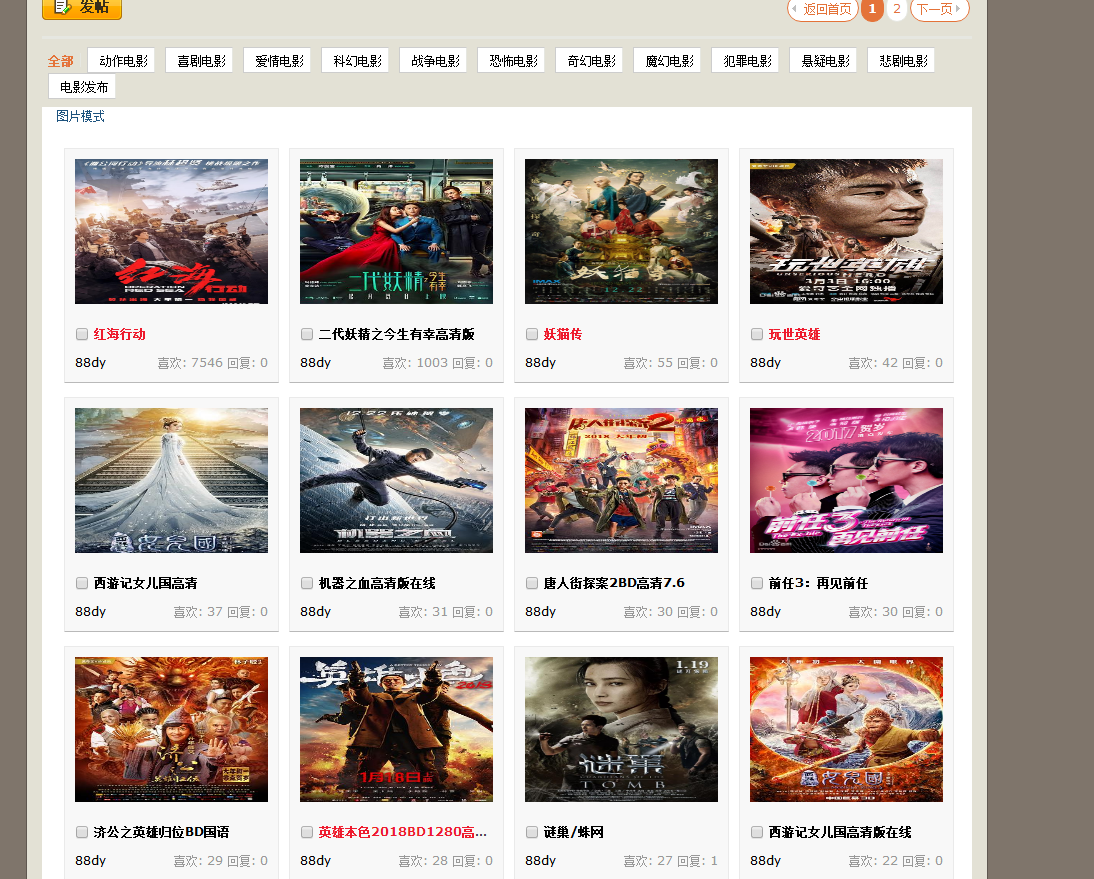Check the box beside 二代妖精之今生有幸高清版
1094x879 pixels.
click(x=306, y=334)
